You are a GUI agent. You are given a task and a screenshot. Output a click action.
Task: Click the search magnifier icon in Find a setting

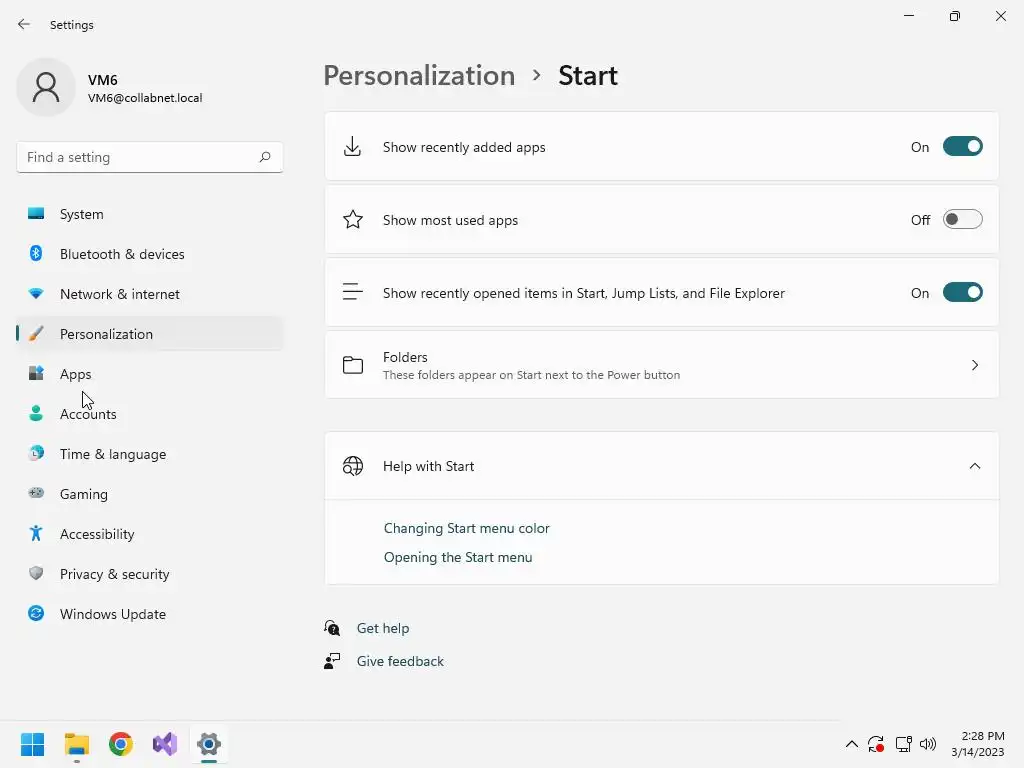tap(264, 157)
